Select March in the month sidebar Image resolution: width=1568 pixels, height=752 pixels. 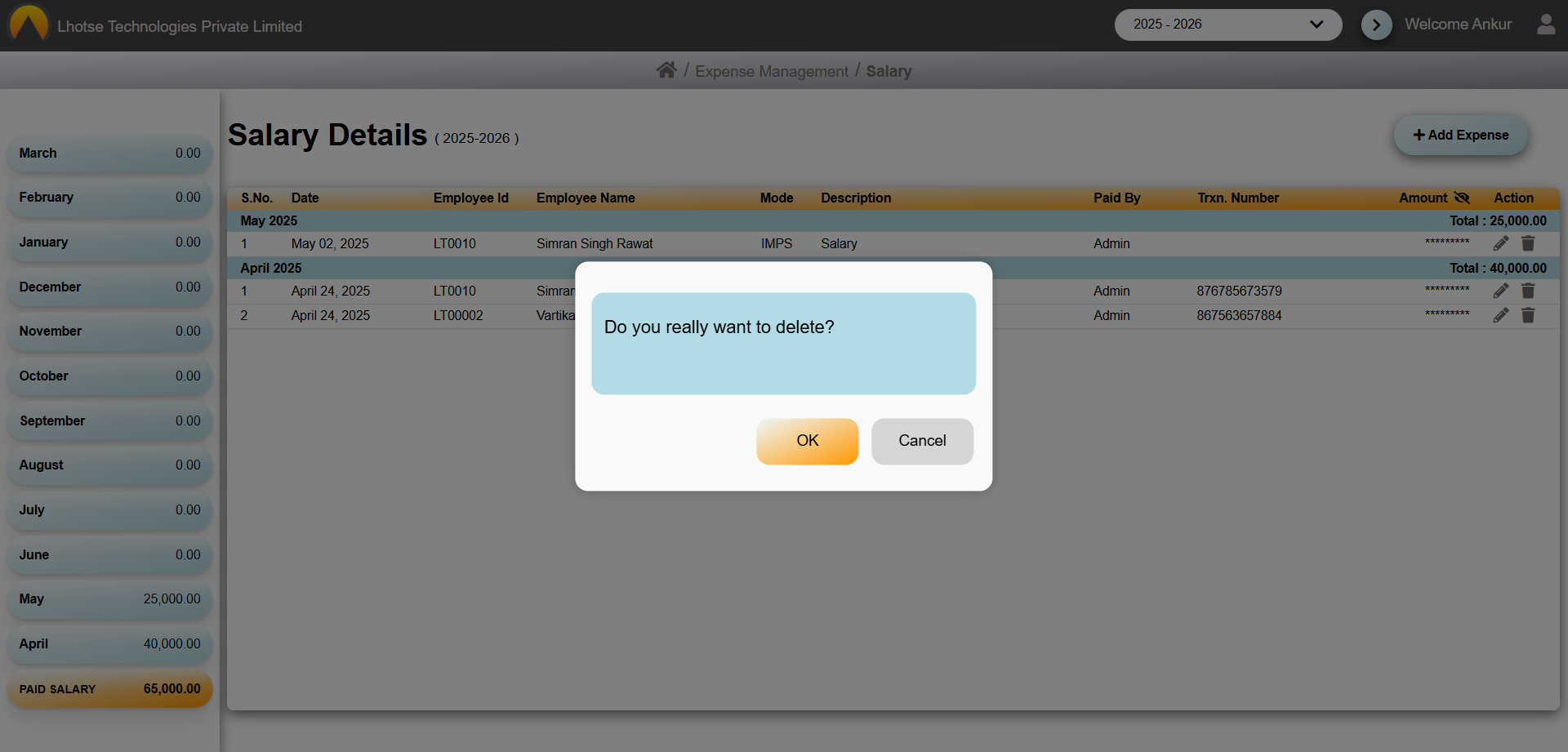coord(110,154)
